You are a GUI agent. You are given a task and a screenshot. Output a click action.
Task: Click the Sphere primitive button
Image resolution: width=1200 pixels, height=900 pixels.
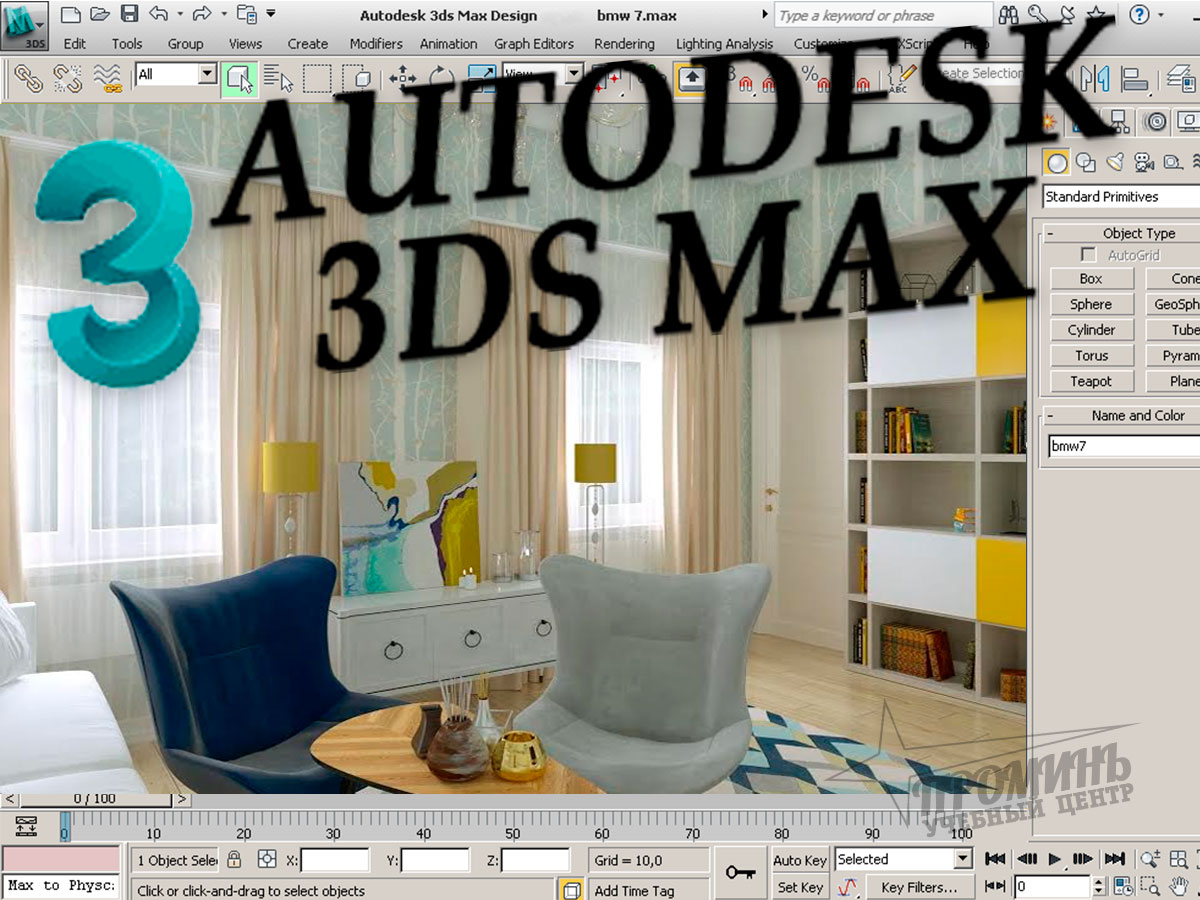(1091, 304)
